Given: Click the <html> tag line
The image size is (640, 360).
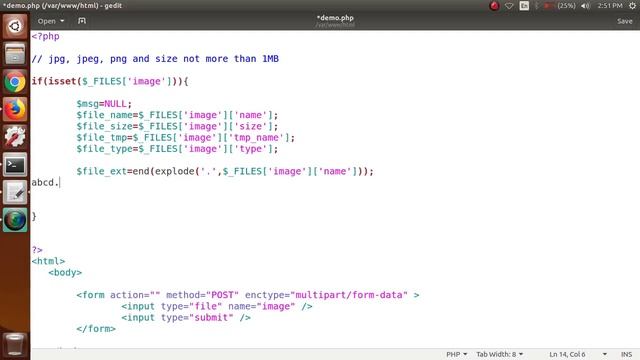Looking at the screenshot, I should point(48,261).
